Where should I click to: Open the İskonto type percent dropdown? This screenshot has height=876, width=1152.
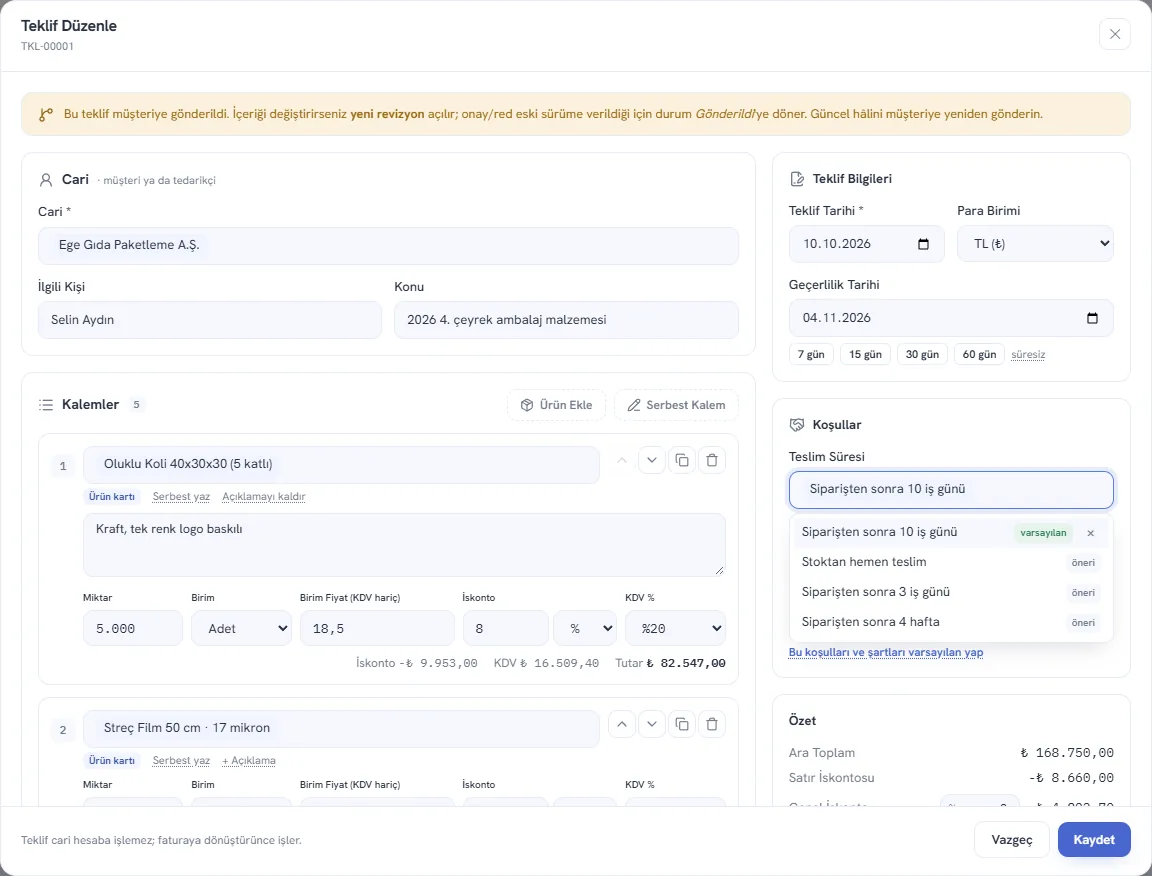[x=585, y=628]
